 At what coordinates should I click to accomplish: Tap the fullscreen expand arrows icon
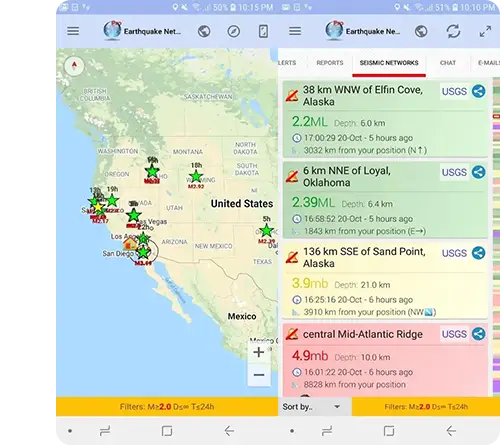coord(485,31)
